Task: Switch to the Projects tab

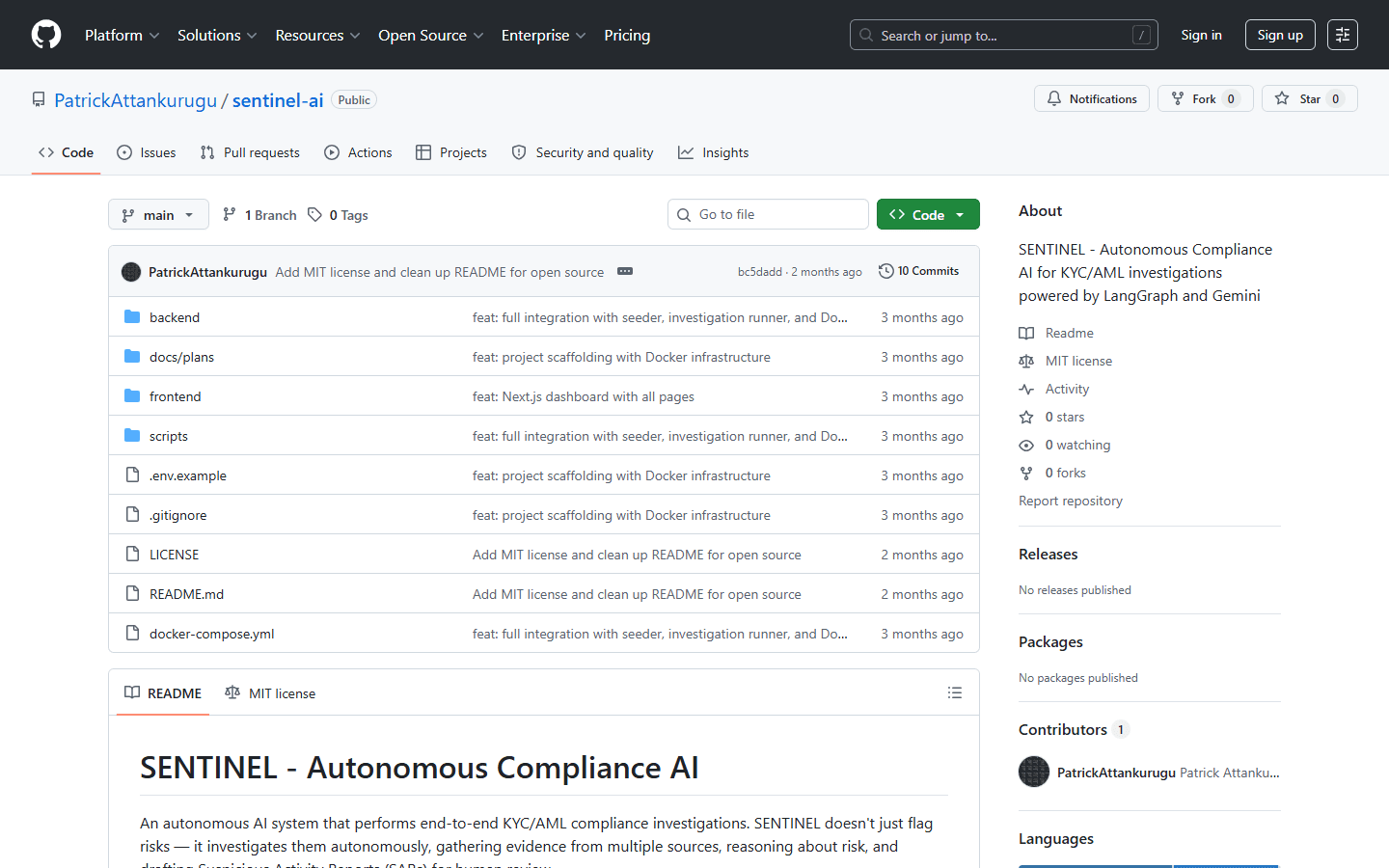Action: pos(450,152)
